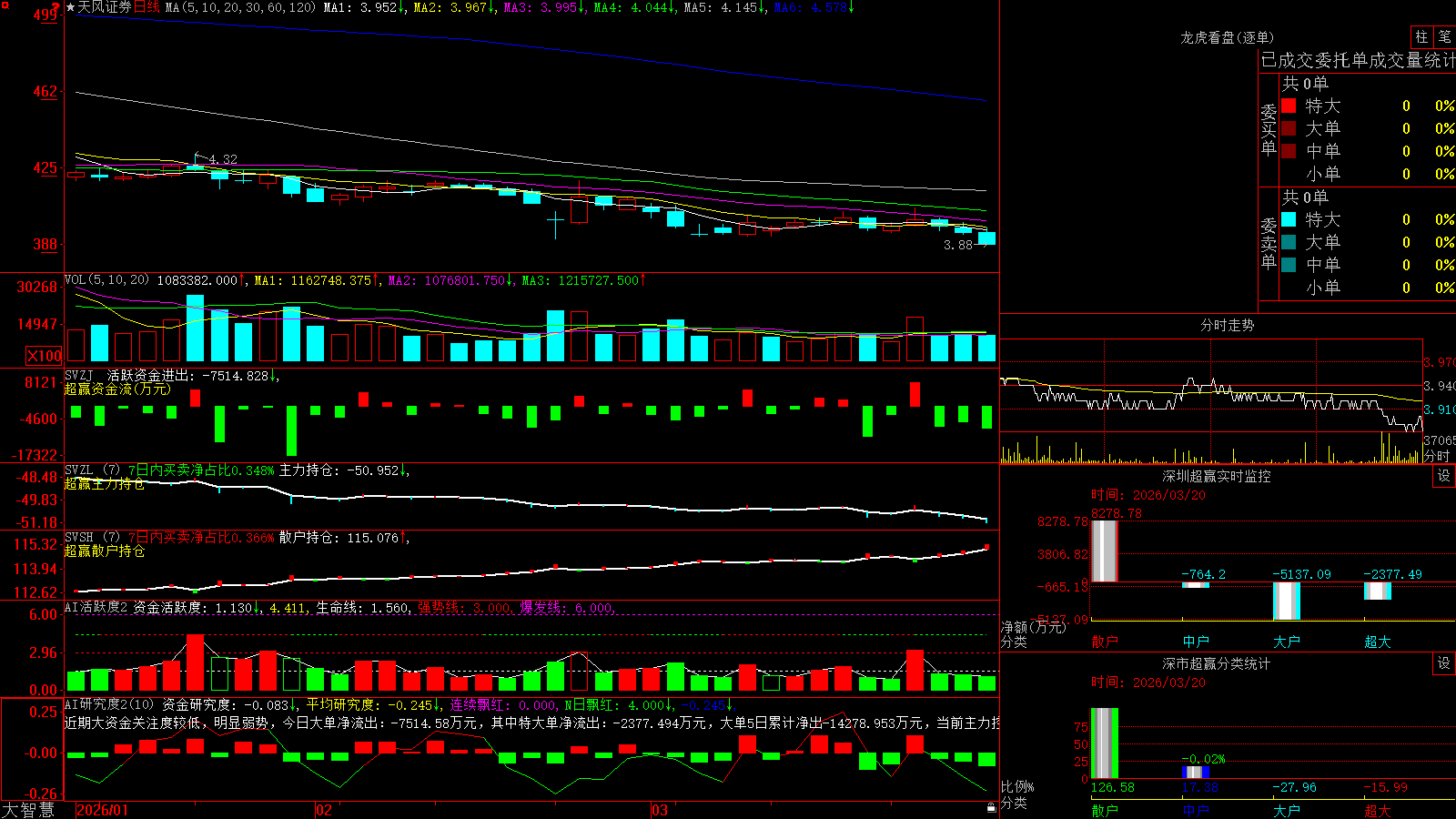Click the lock icon at the chart's bottom corner

(992, 808)
